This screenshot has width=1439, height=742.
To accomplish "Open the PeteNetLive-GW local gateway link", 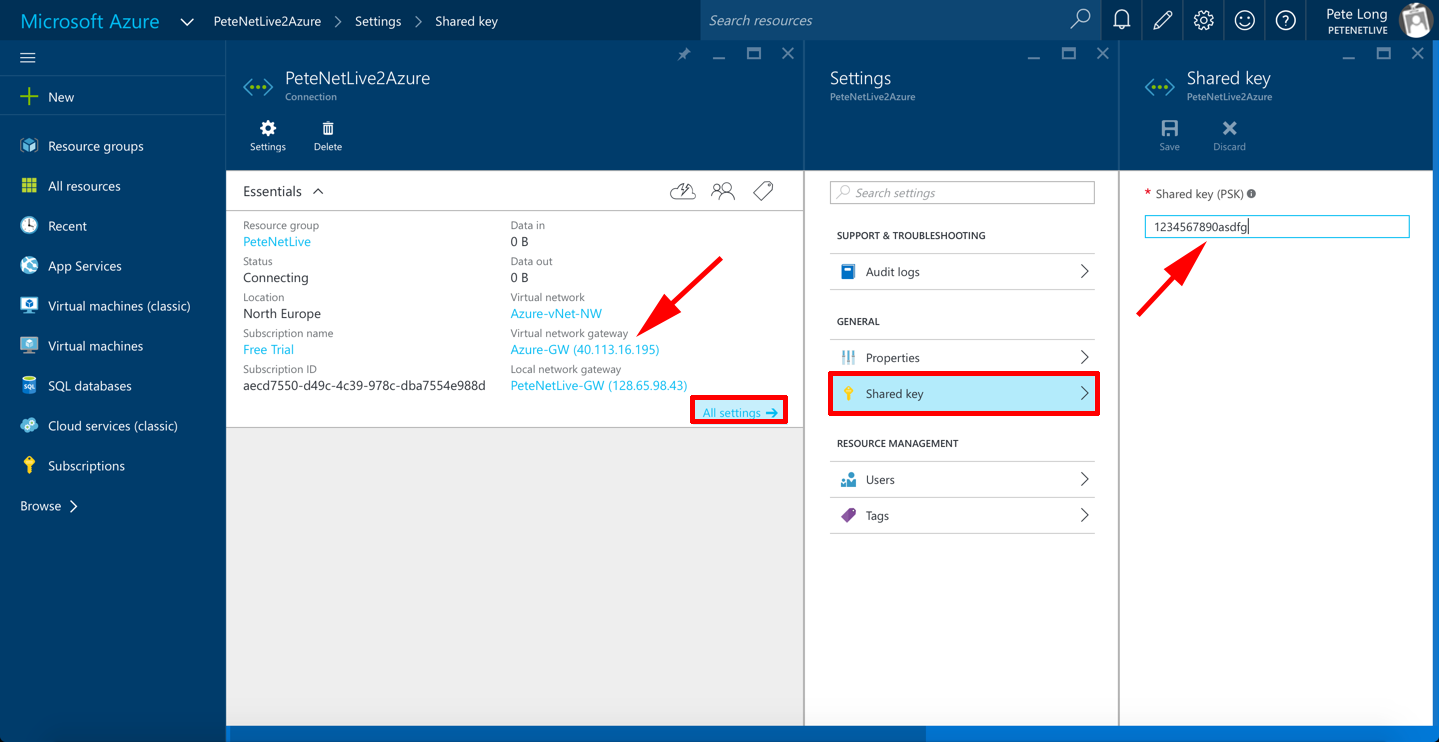I will [x=599, y=386].
